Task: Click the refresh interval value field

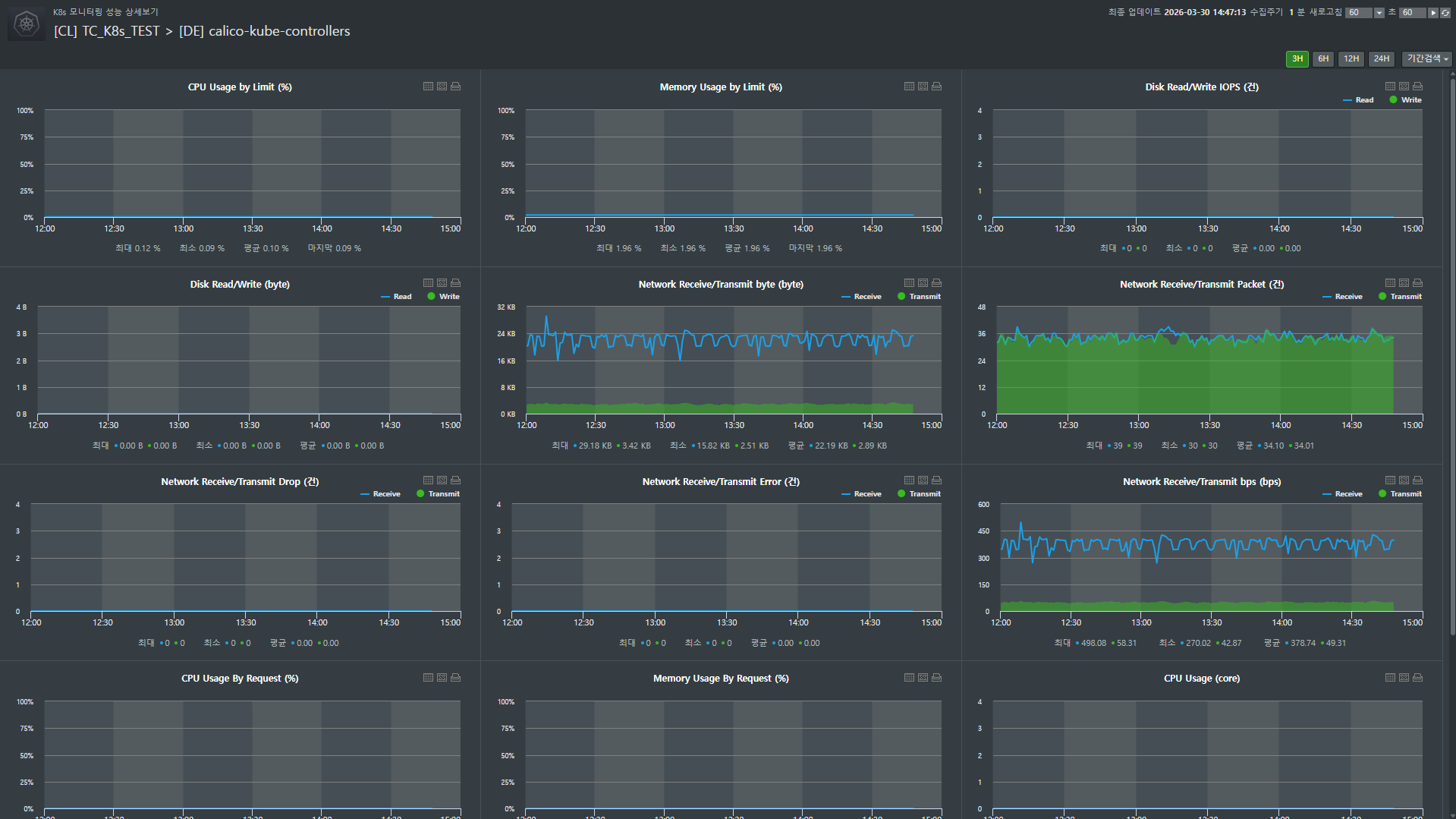Action: pyautogui.click(x=1357, y=13)
